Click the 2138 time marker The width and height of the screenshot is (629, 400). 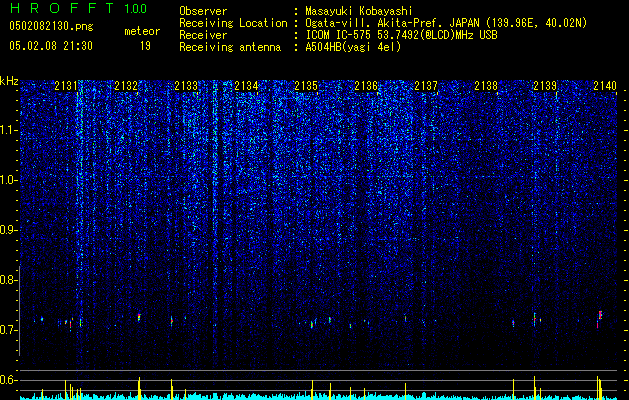(x=486, y=86)
